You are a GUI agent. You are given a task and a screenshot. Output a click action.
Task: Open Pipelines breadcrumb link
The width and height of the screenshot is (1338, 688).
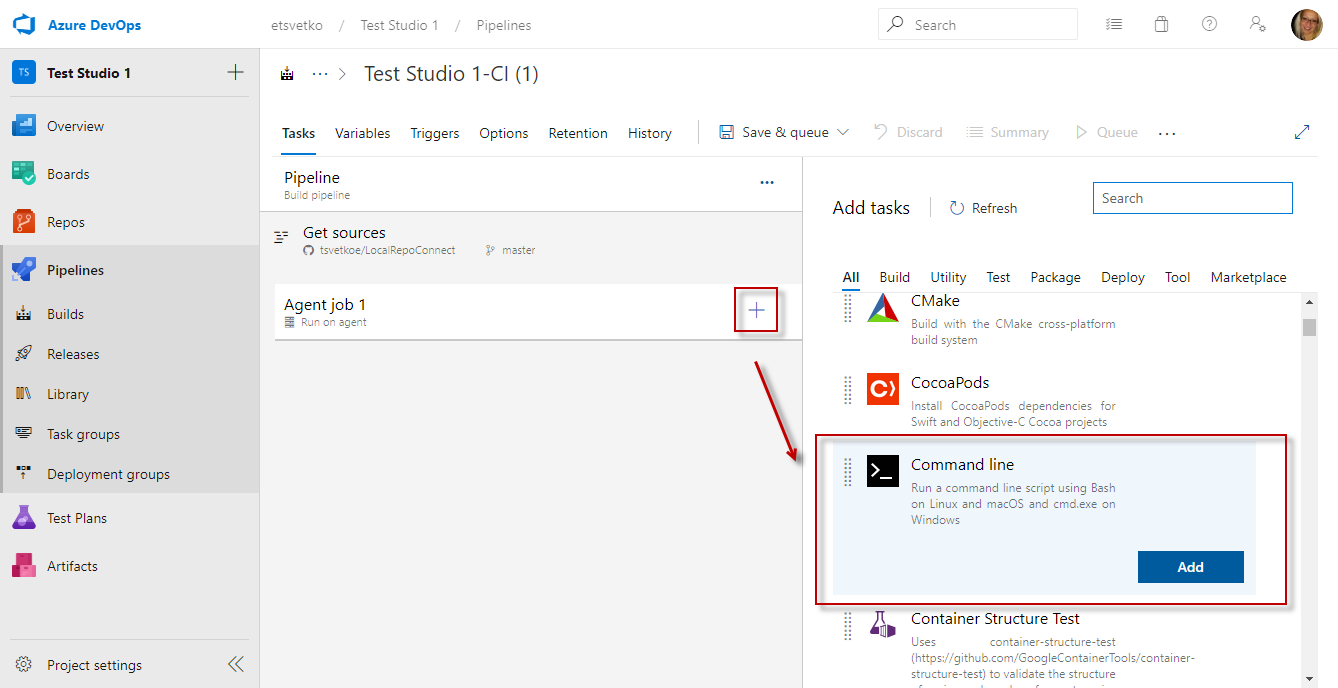(504, 25)
